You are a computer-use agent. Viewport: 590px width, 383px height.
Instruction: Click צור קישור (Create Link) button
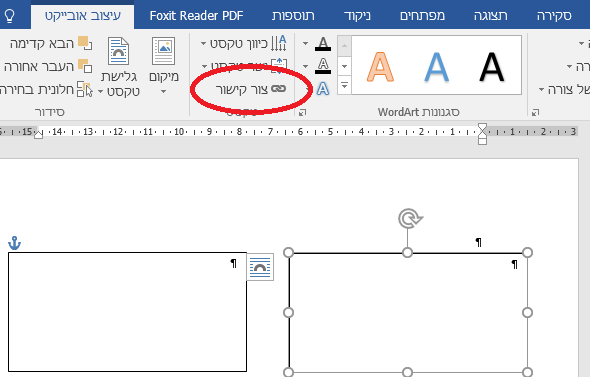tap(251, 89)
